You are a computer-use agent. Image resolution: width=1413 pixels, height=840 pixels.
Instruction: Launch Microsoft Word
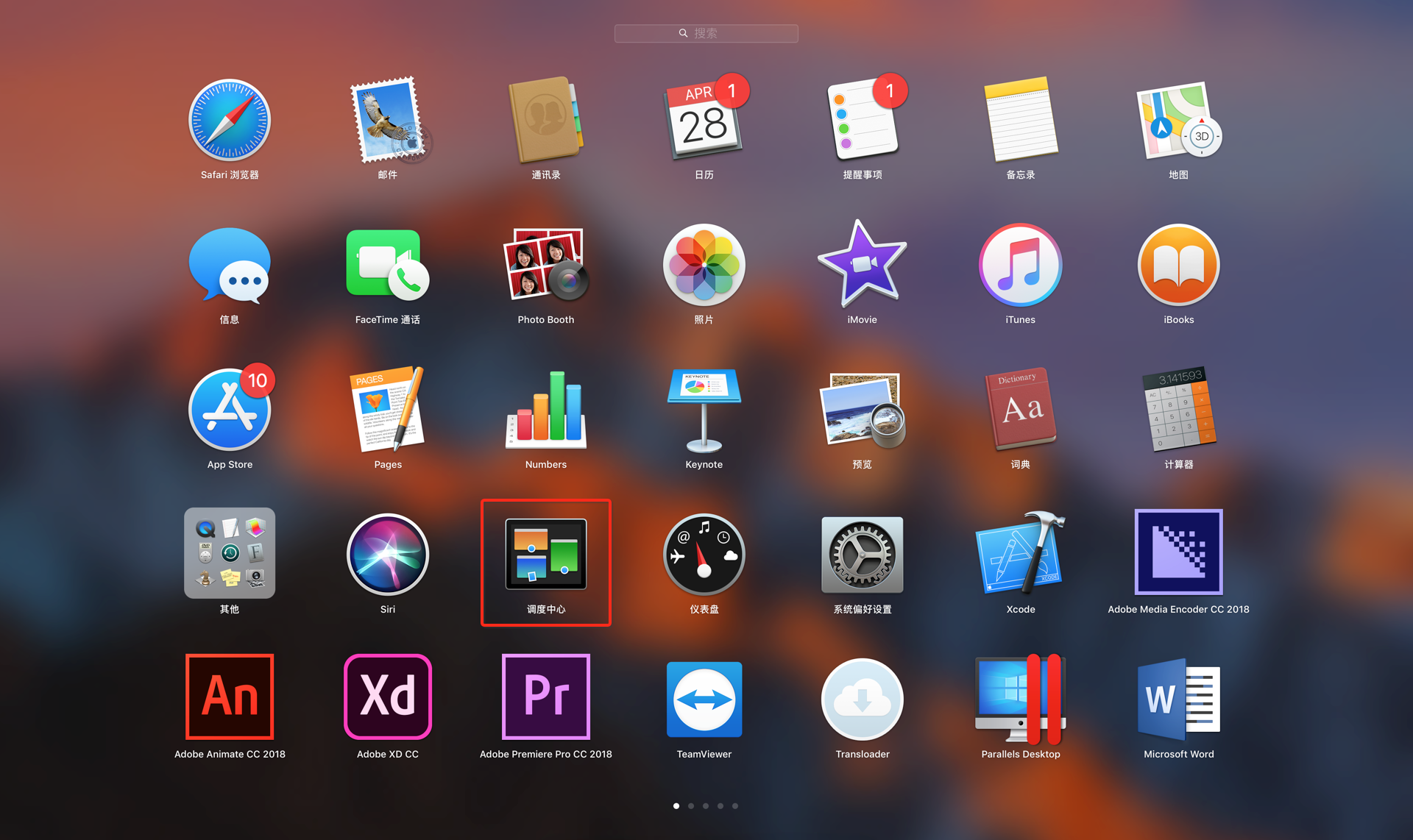pyautogui.click(x=1178, y=699)
